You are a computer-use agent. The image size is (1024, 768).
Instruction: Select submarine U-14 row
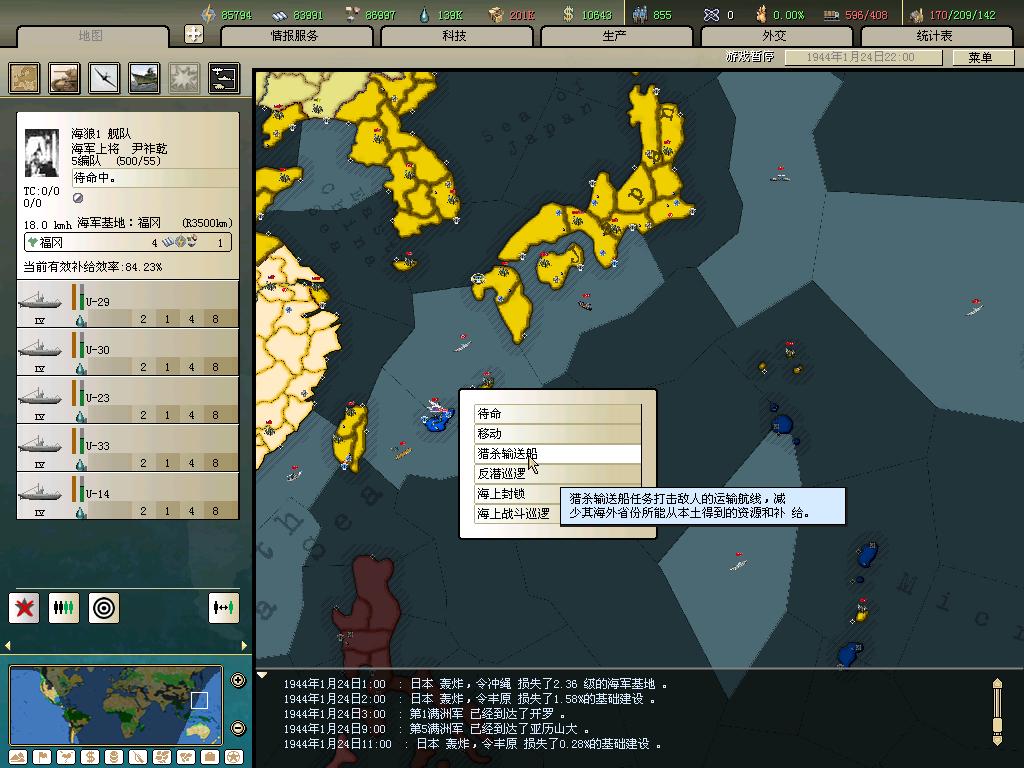[x=127, y=496]
